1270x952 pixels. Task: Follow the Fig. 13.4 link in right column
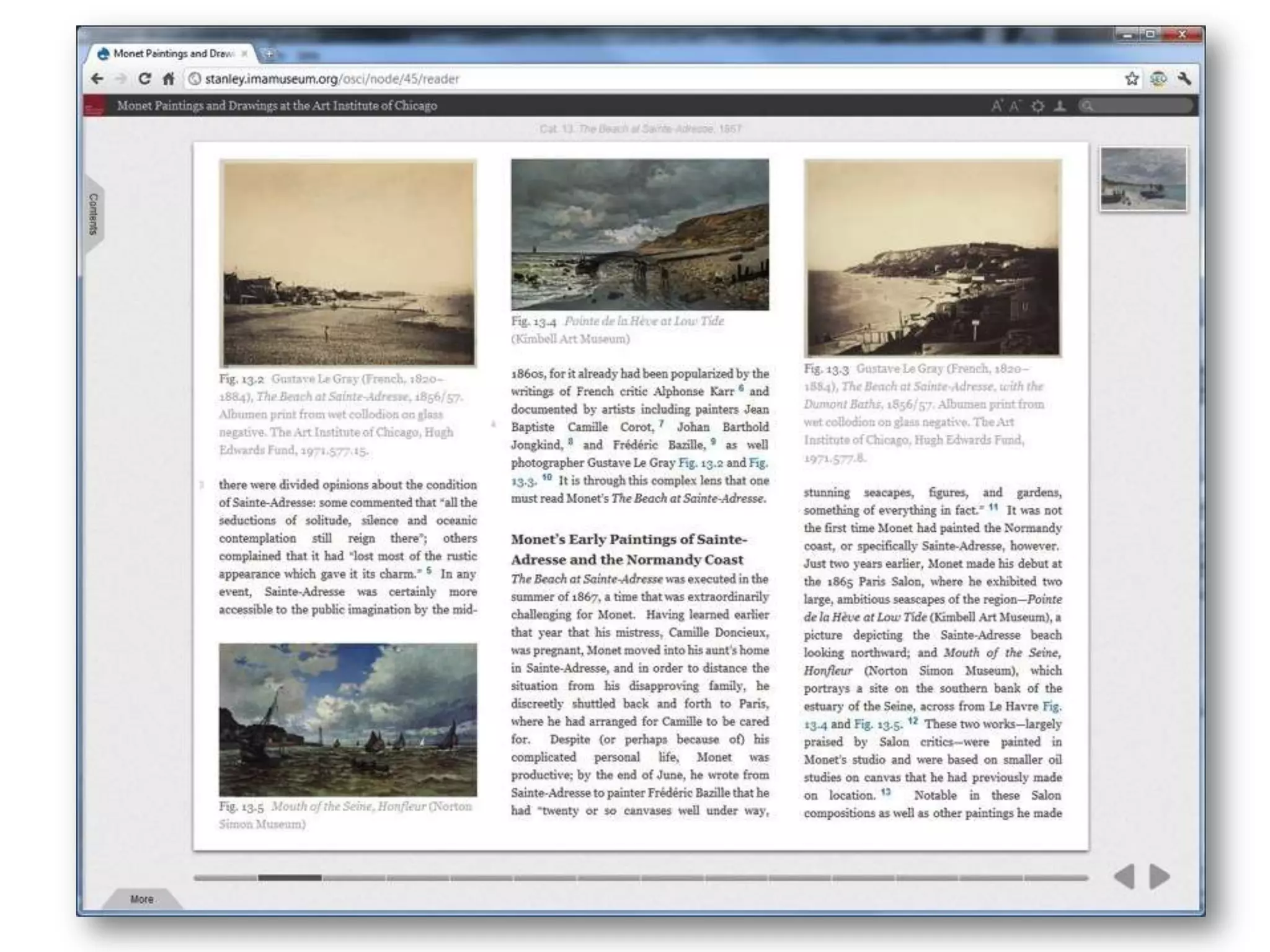pyautogui.click(x=1052, y=707)
